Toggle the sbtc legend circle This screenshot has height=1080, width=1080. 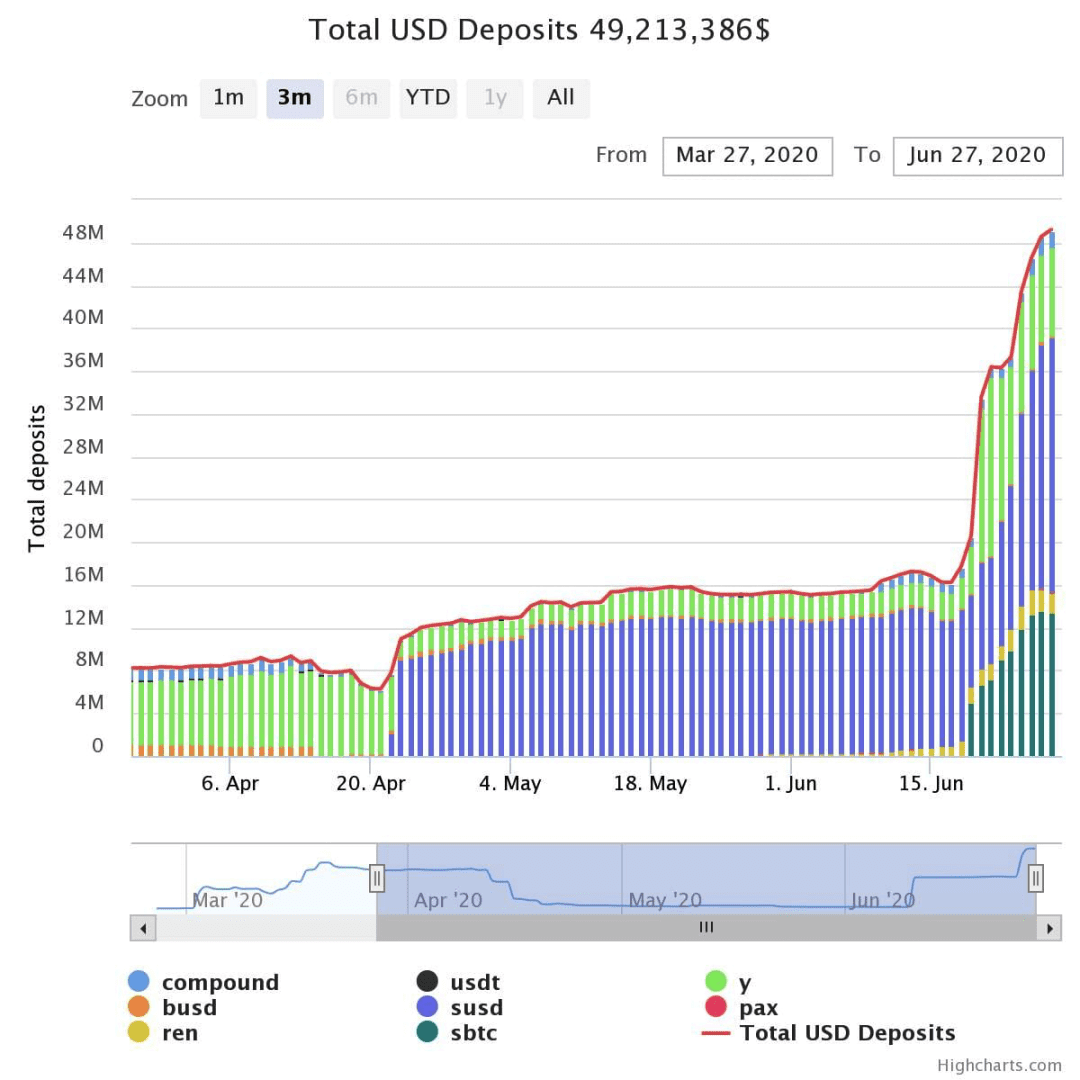[427, 1032]
